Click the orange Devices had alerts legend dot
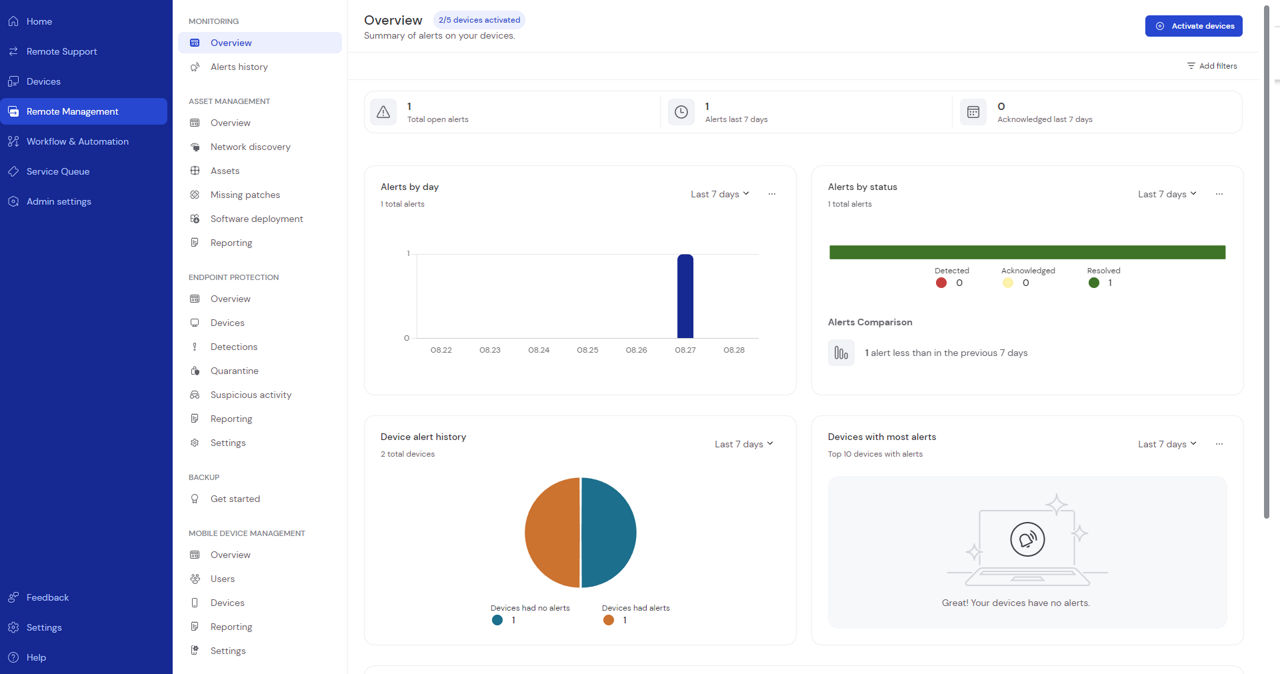Screen dimensions: 1280x674 [x=608, y=620]
